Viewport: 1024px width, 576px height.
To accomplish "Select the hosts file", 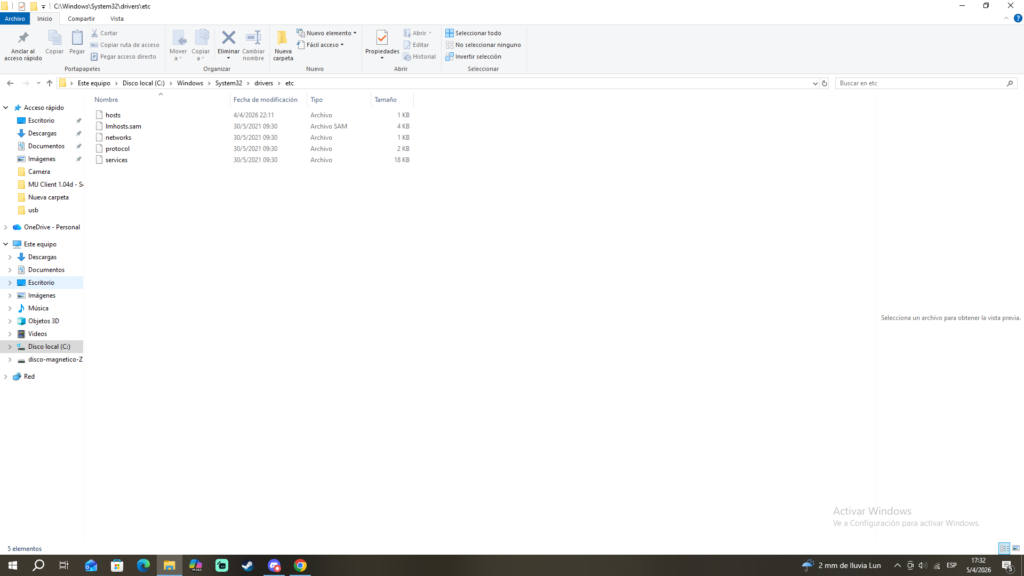I will point(113,115).
